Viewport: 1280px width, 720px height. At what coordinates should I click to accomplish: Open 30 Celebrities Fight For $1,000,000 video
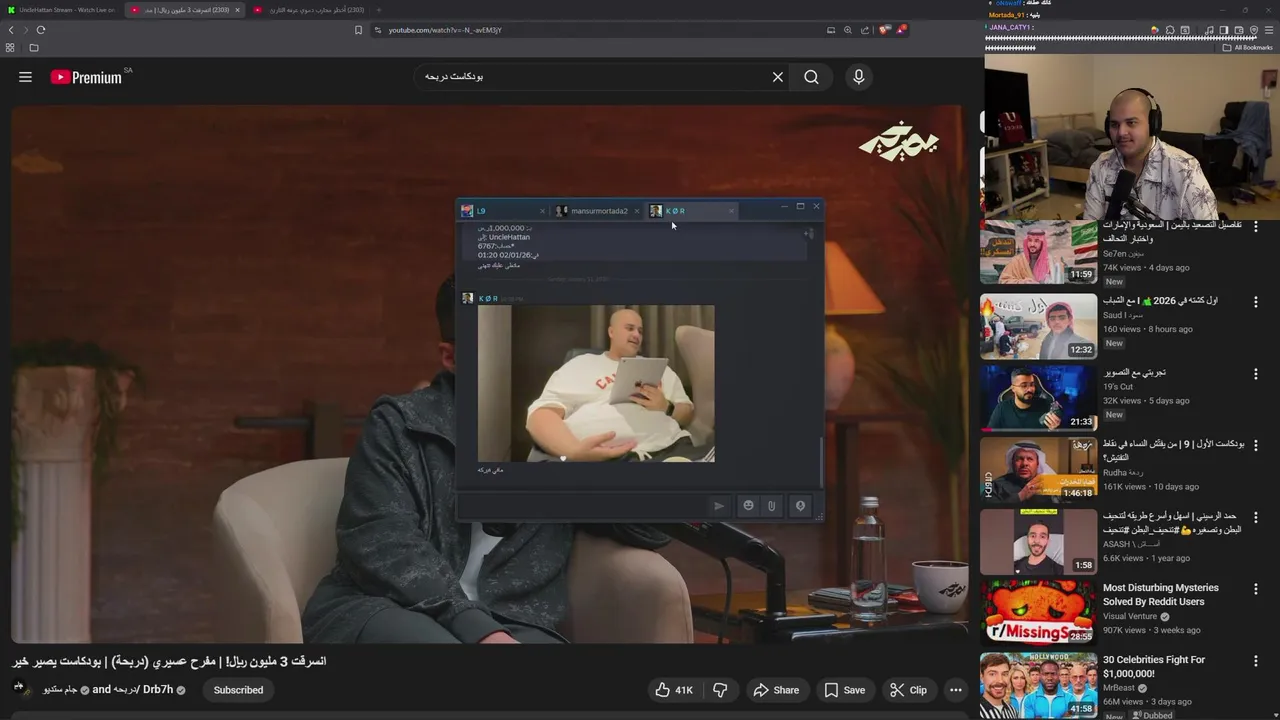click(x=1154, y=667)
